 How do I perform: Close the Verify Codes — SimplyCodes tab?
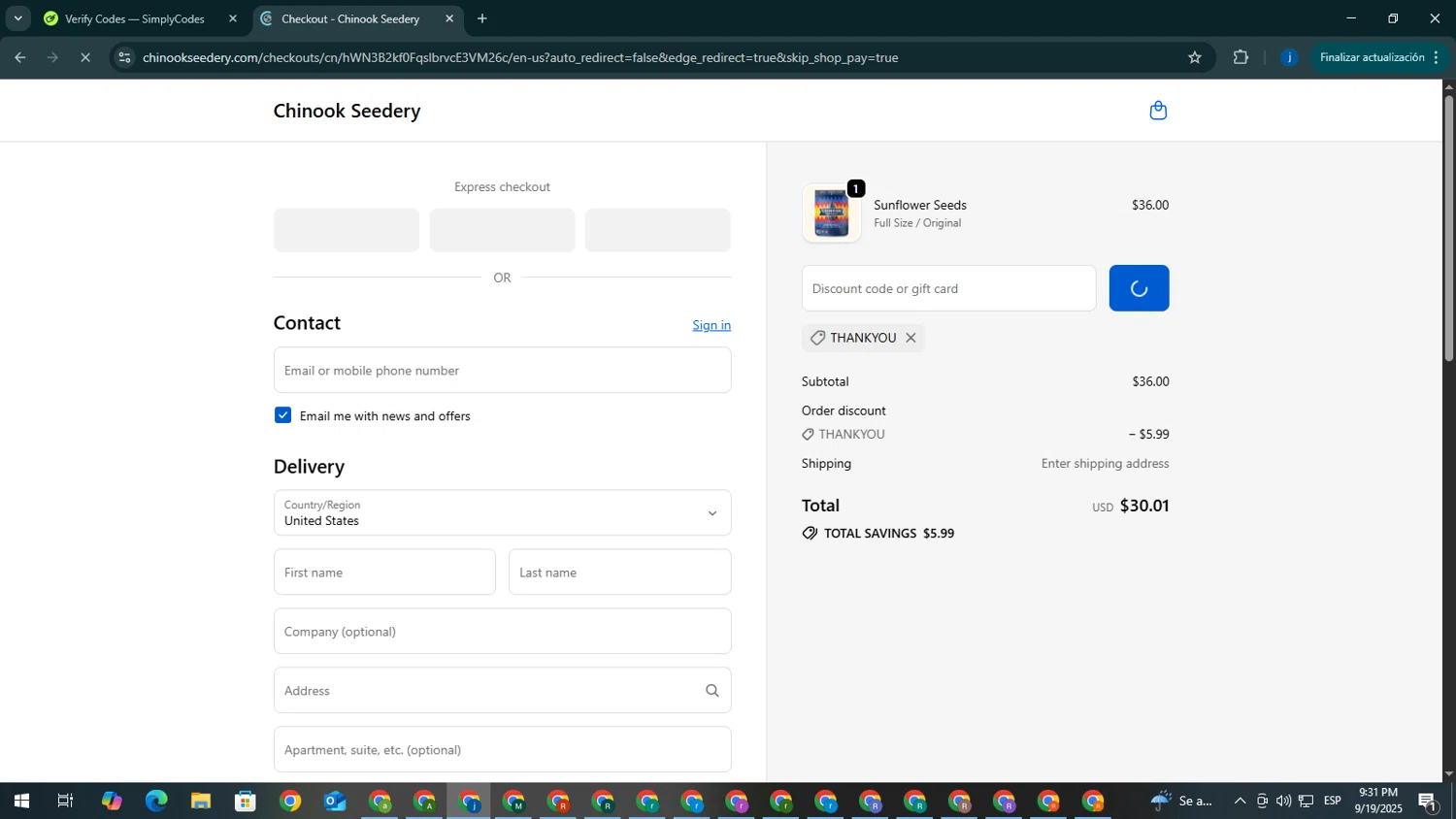(x=233, y=18)
